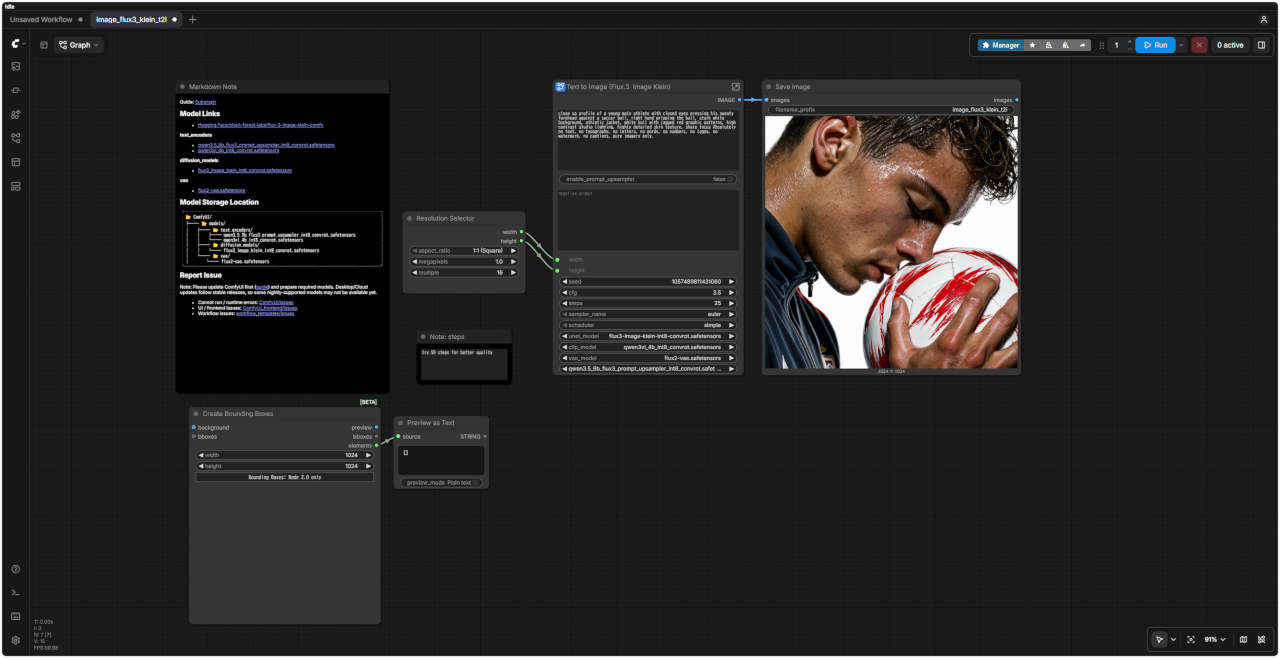The width and height of the screenshot is (1280, 658).
Task: Open the workflows sidebar panel
Action: (x=16, y=139)
